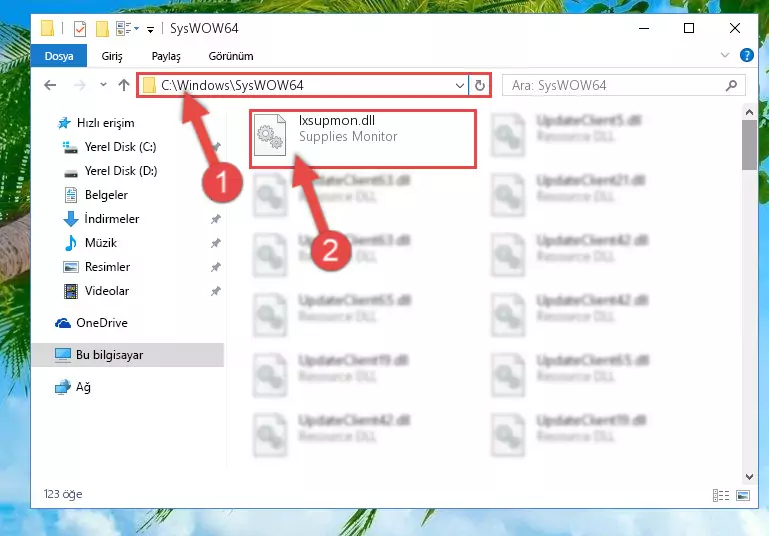Viewport: 769px width, 536px height.
Task: Go up one folder level arrow
Action: point(124,85)
